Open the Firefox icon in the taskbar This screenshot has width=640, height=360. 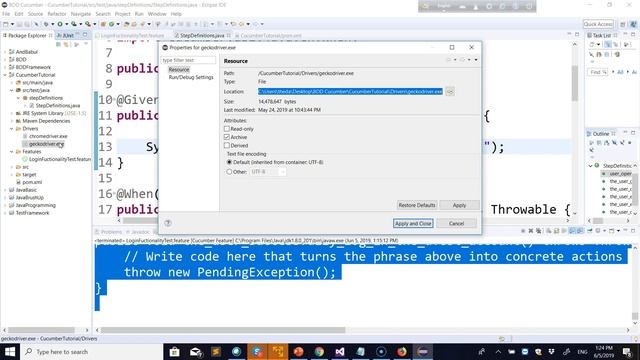[402, 351]
